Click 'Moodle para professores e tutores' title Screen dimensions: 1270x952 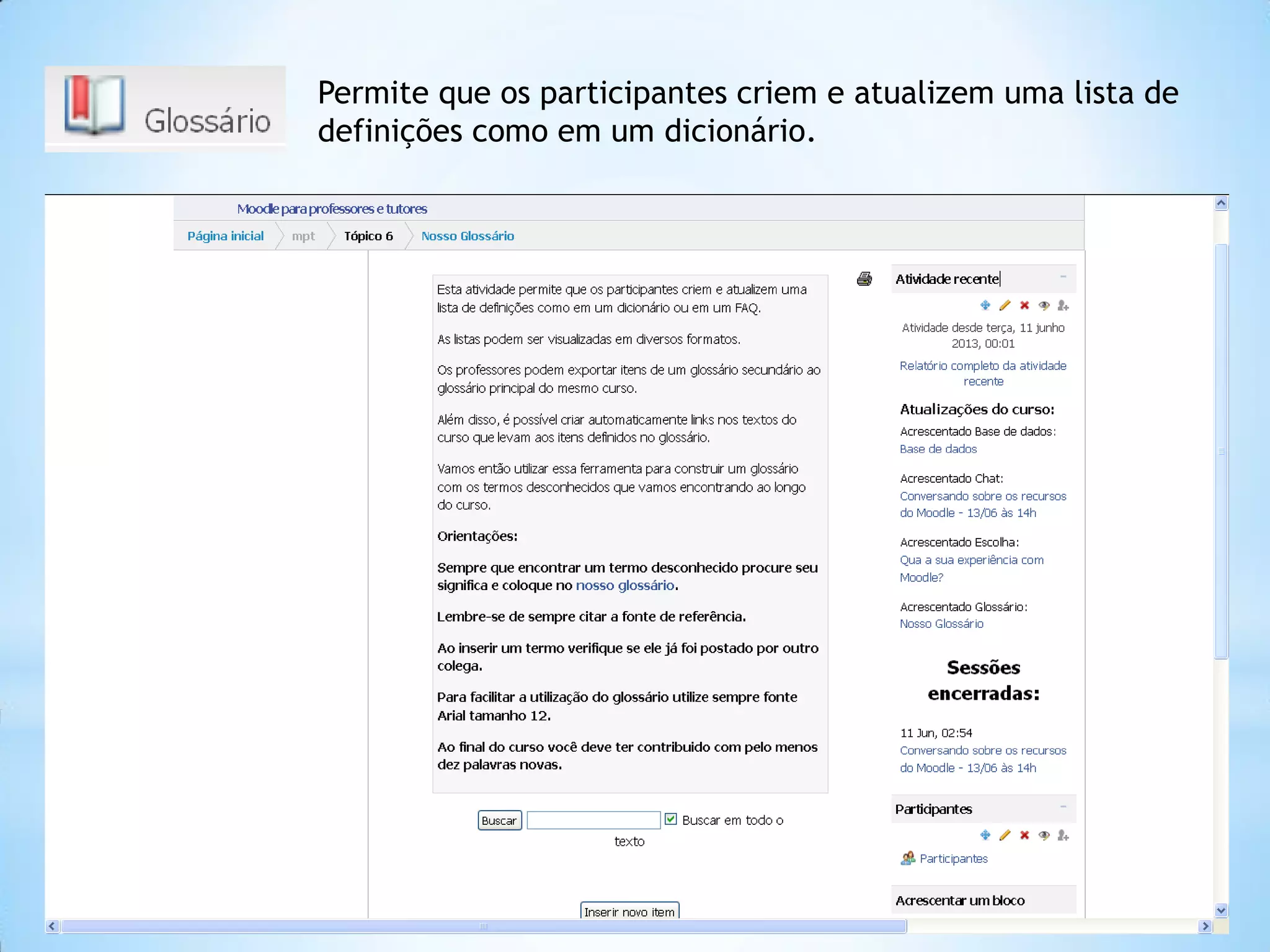pos(332,209)
